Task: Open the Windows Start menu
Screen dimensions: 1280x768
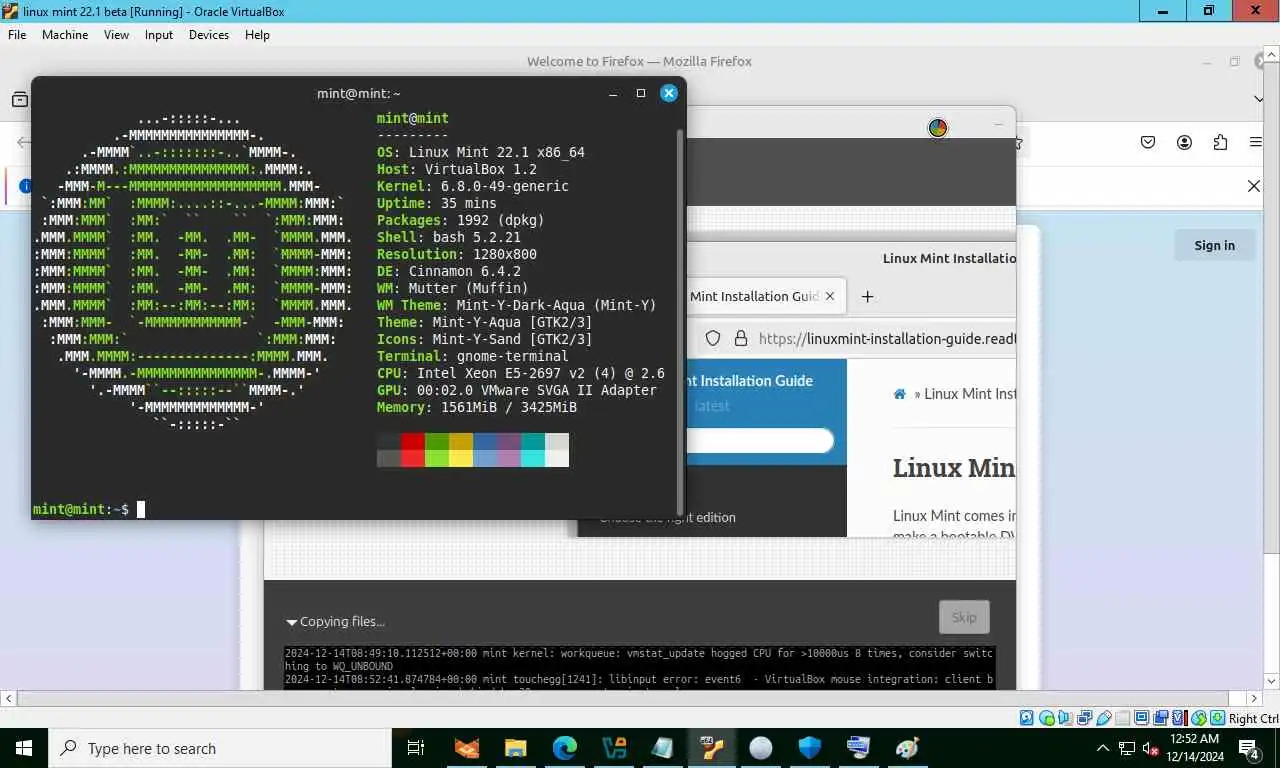Action: pyautogui.click(x=24, y=748)
